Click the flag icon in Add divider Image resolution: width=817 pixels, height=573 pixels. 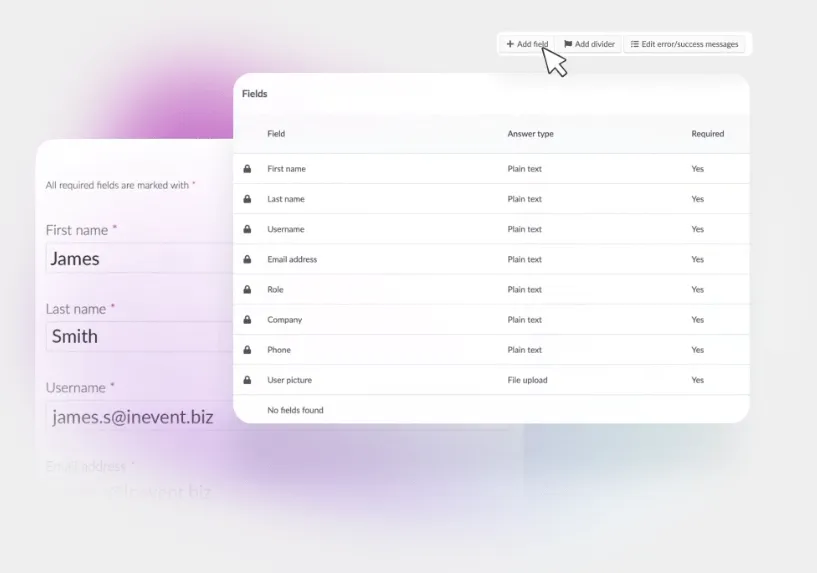click(568, 44)
